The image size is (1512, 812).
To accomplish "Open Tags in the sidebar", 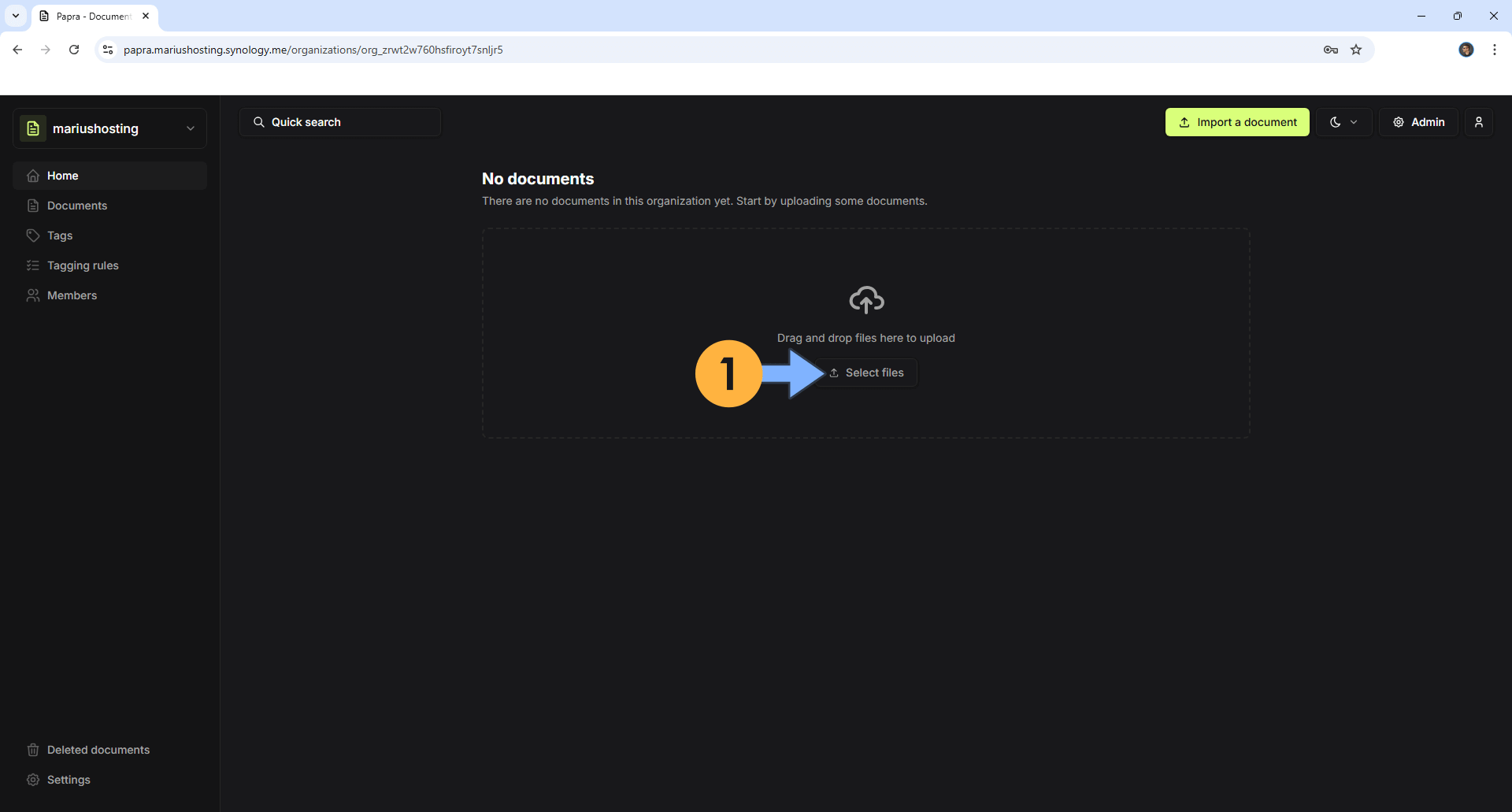I will [60, 235].
